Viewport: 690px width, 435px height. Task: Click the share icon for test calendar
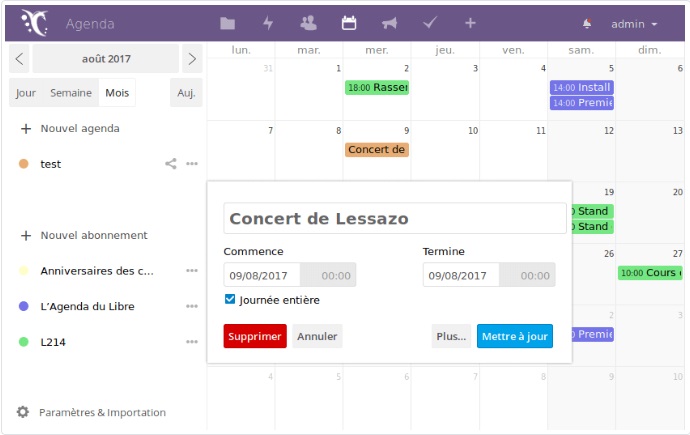tap(171, 164)
